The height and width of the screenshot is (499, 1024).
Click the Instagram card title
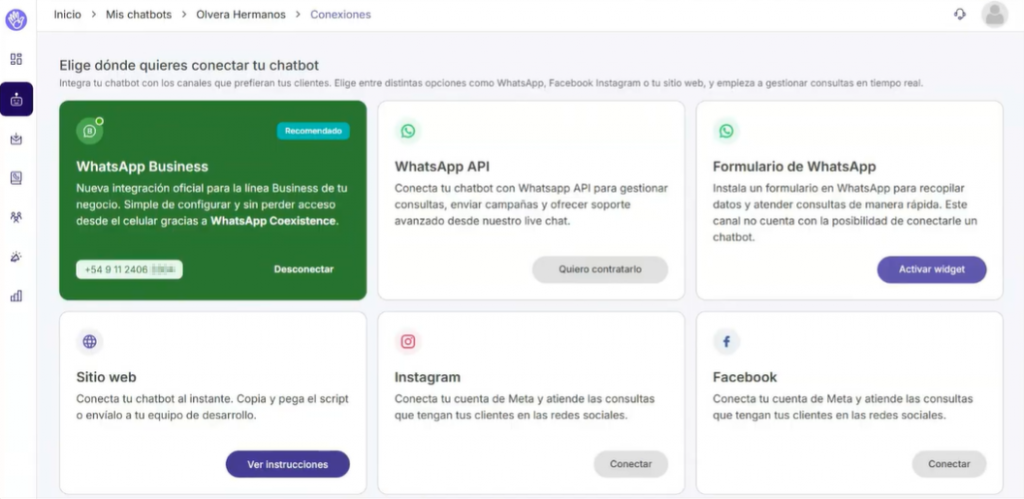pyautogui.click(x=428, y=377)
